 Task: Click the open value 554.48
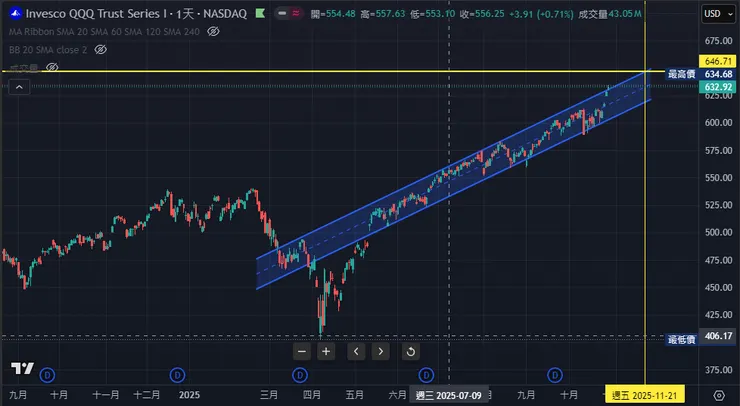point(341,14)
